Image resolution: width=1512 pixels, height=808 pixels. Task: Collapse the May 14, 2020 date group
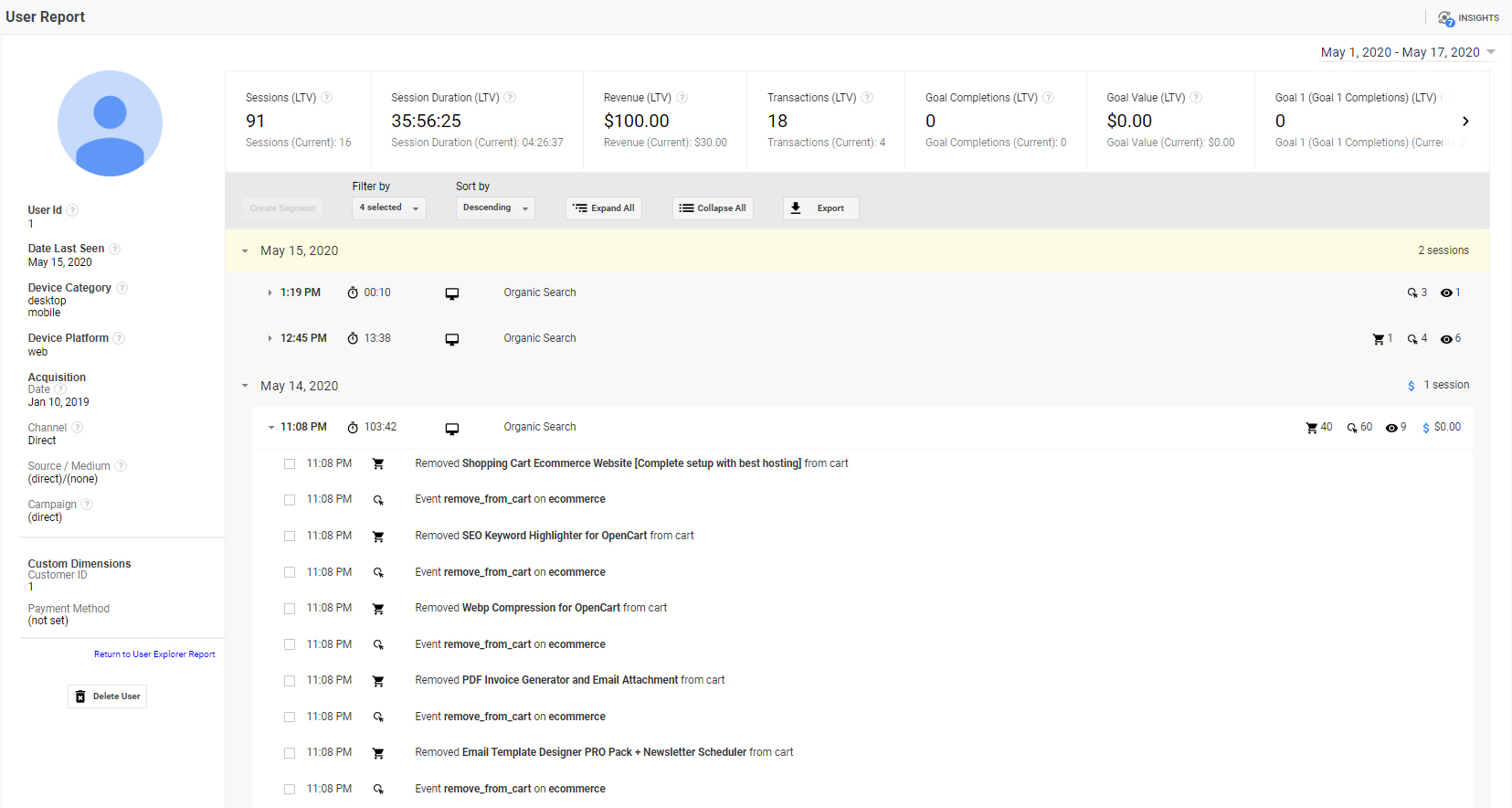(x=245, y=386)
